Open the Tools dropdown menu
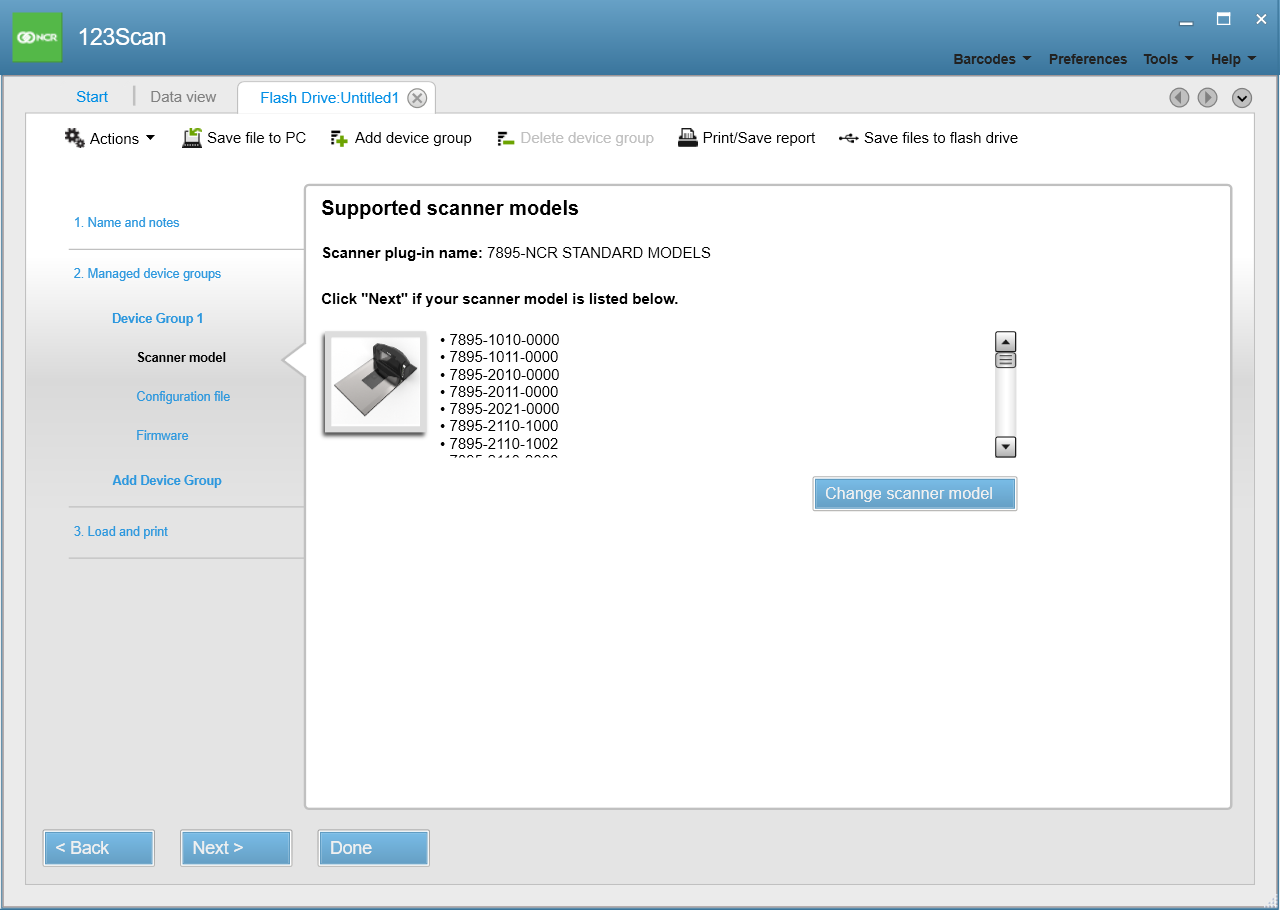 1167,59
